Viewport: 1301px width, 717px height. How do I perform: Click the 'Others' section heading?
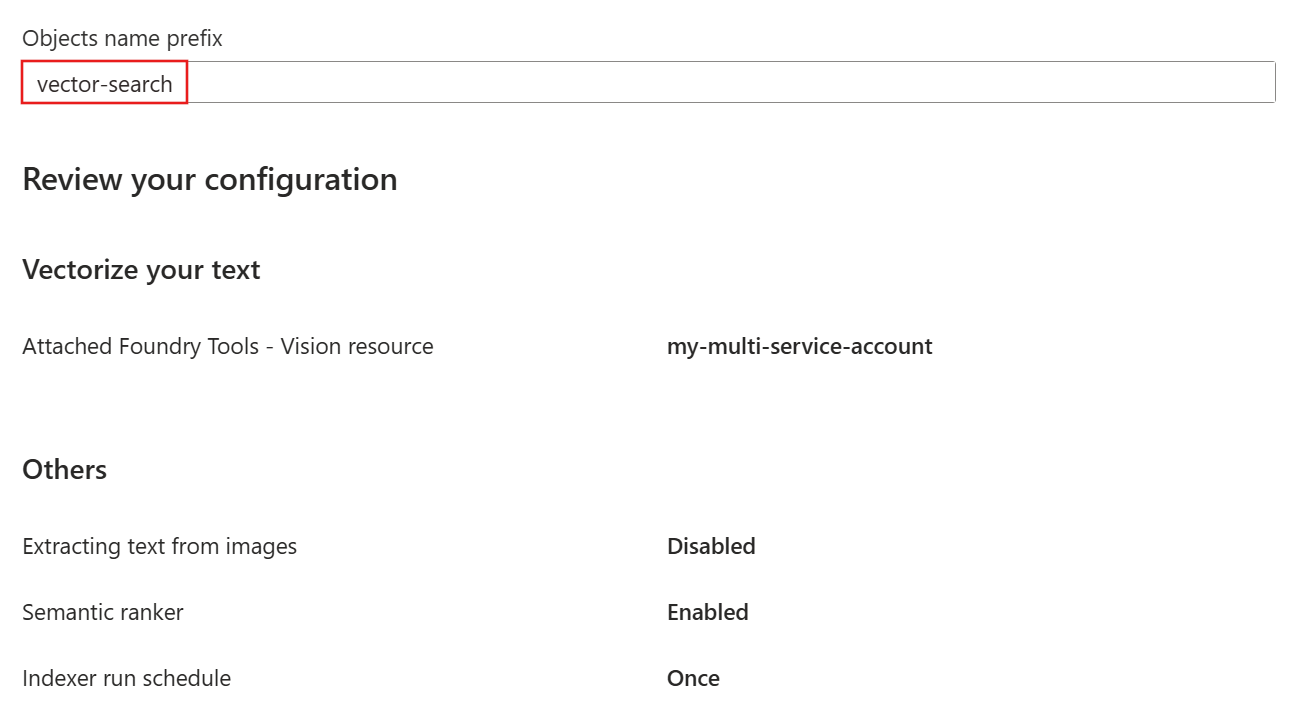pyautogui.click(x=64, y=470)
